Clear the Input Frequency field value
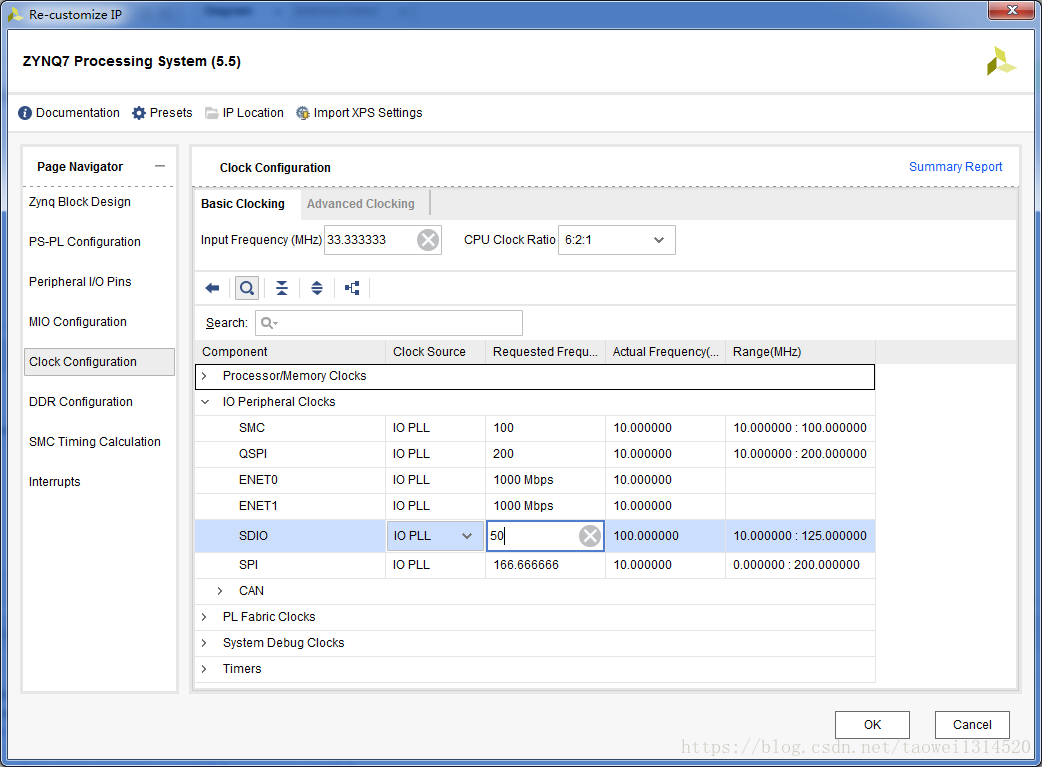The image size is (1042, 767). 428,240
